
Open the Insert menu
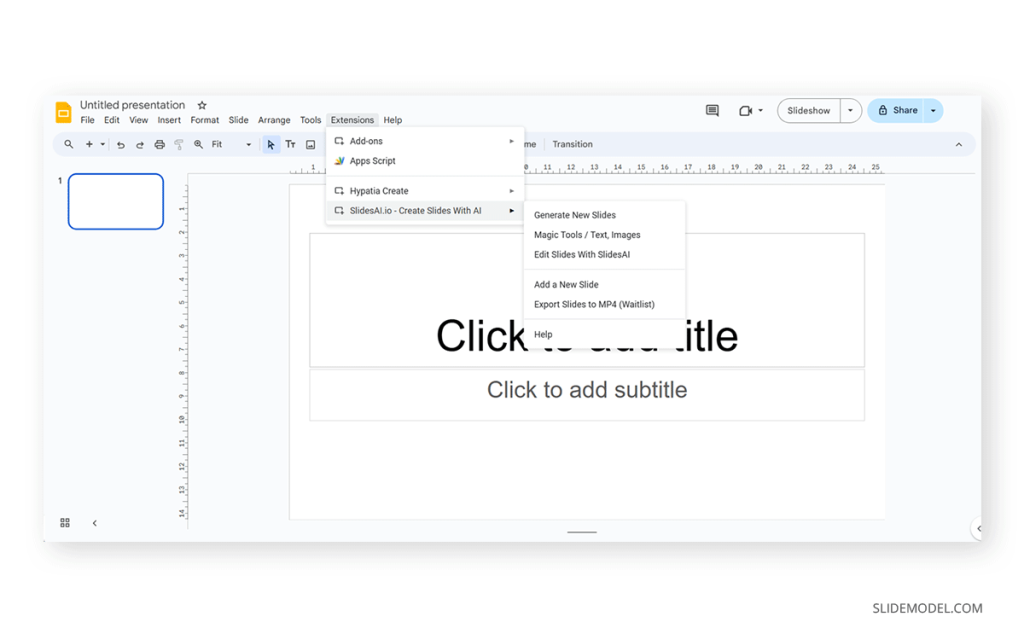(x=169, y=119)
